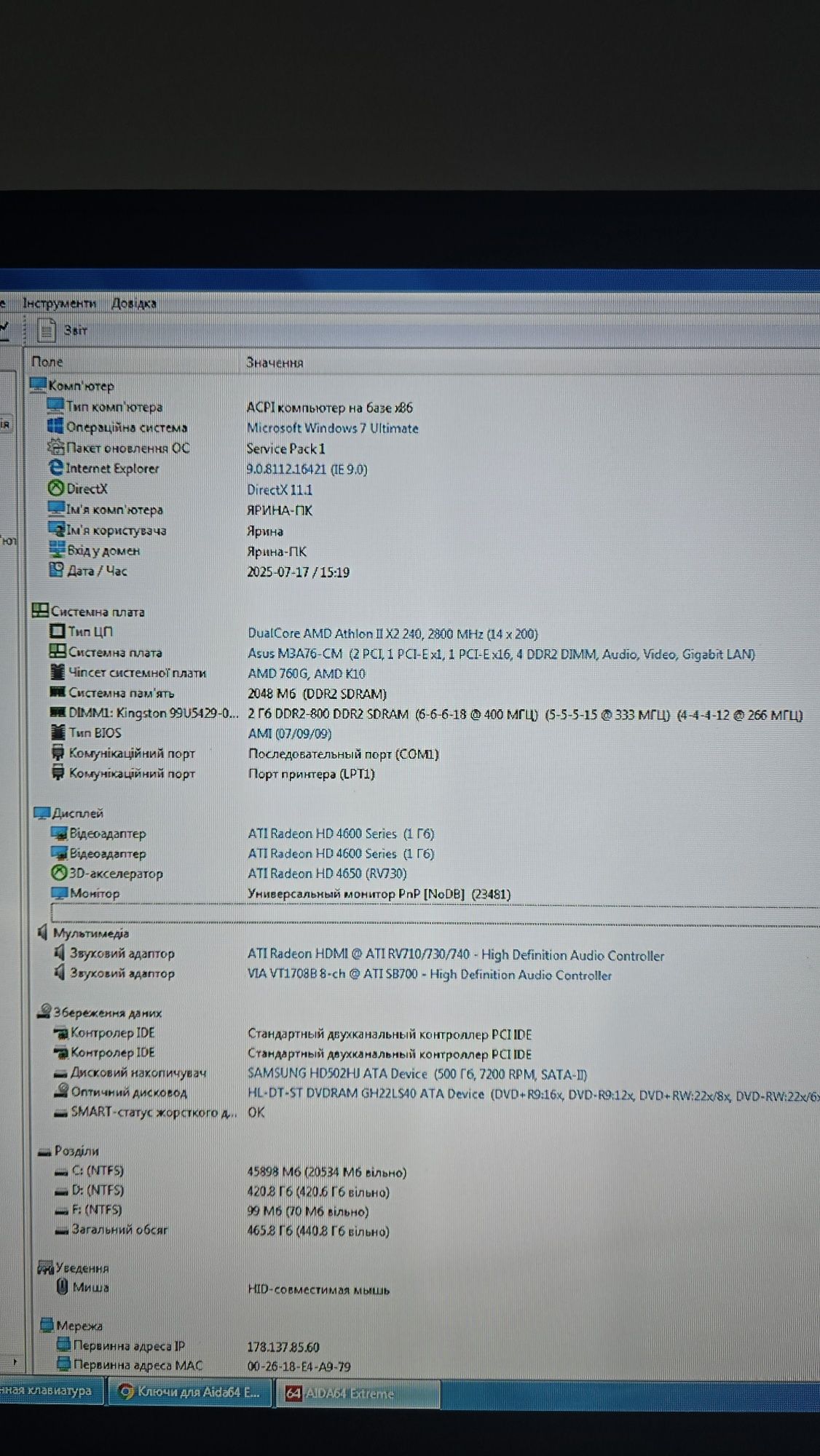820x1456 pixels.
Task: Switch to Chrome tab Ключи для Aida64 in taskbar
Action: [x=189, y=1392]
